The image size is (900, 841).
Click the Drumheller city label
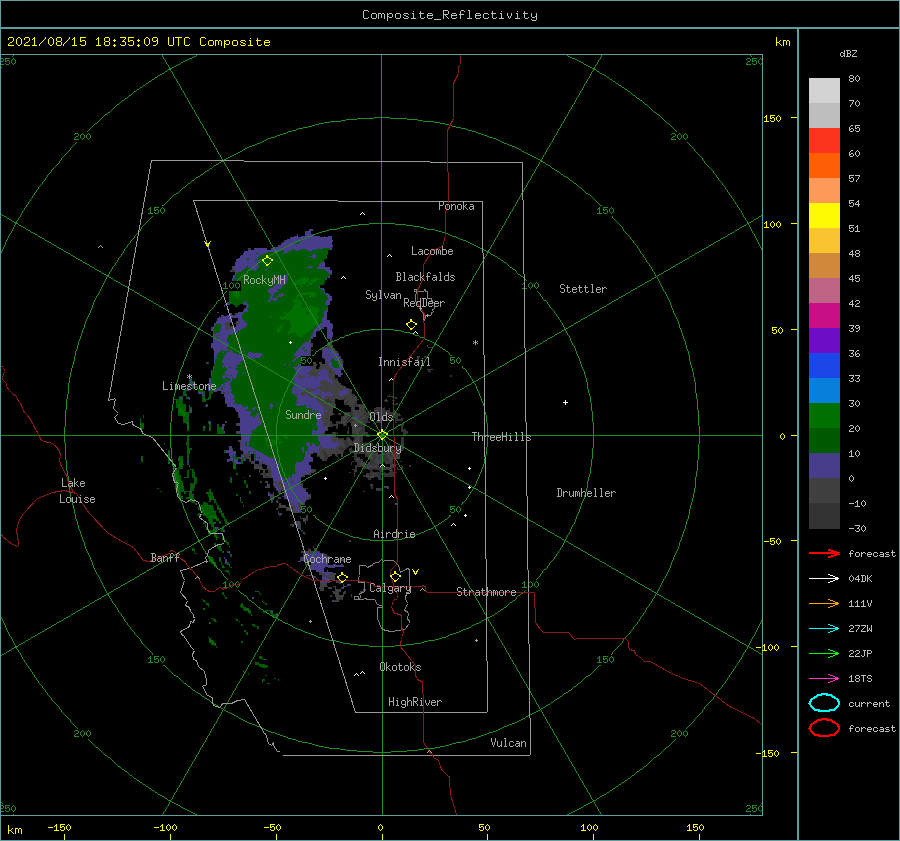click(586, 493)
